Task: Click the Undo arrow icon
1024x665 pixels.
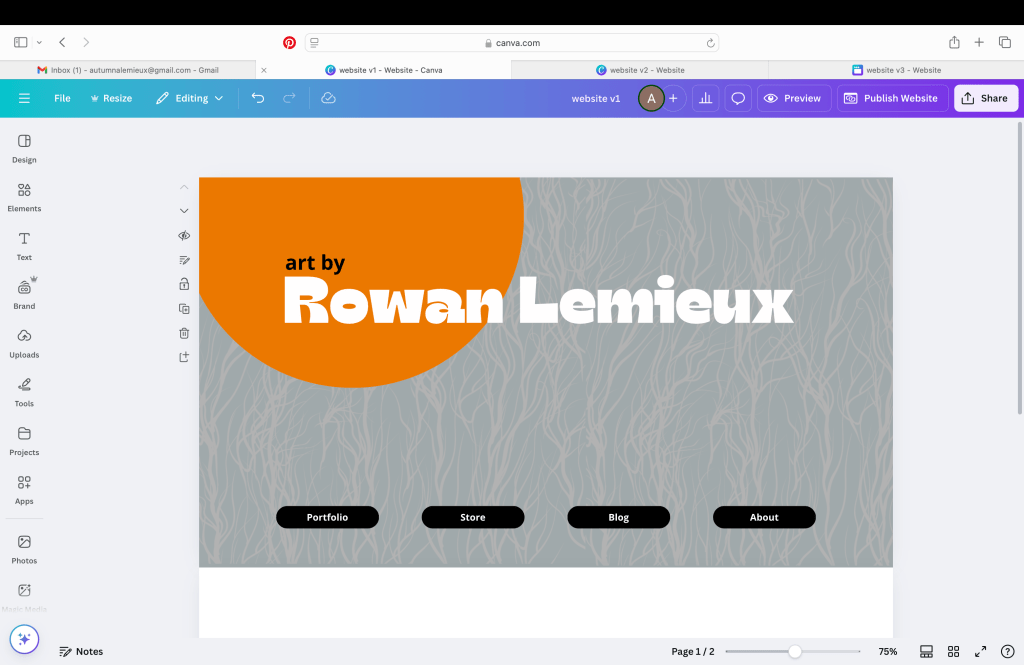Action: 258,98
